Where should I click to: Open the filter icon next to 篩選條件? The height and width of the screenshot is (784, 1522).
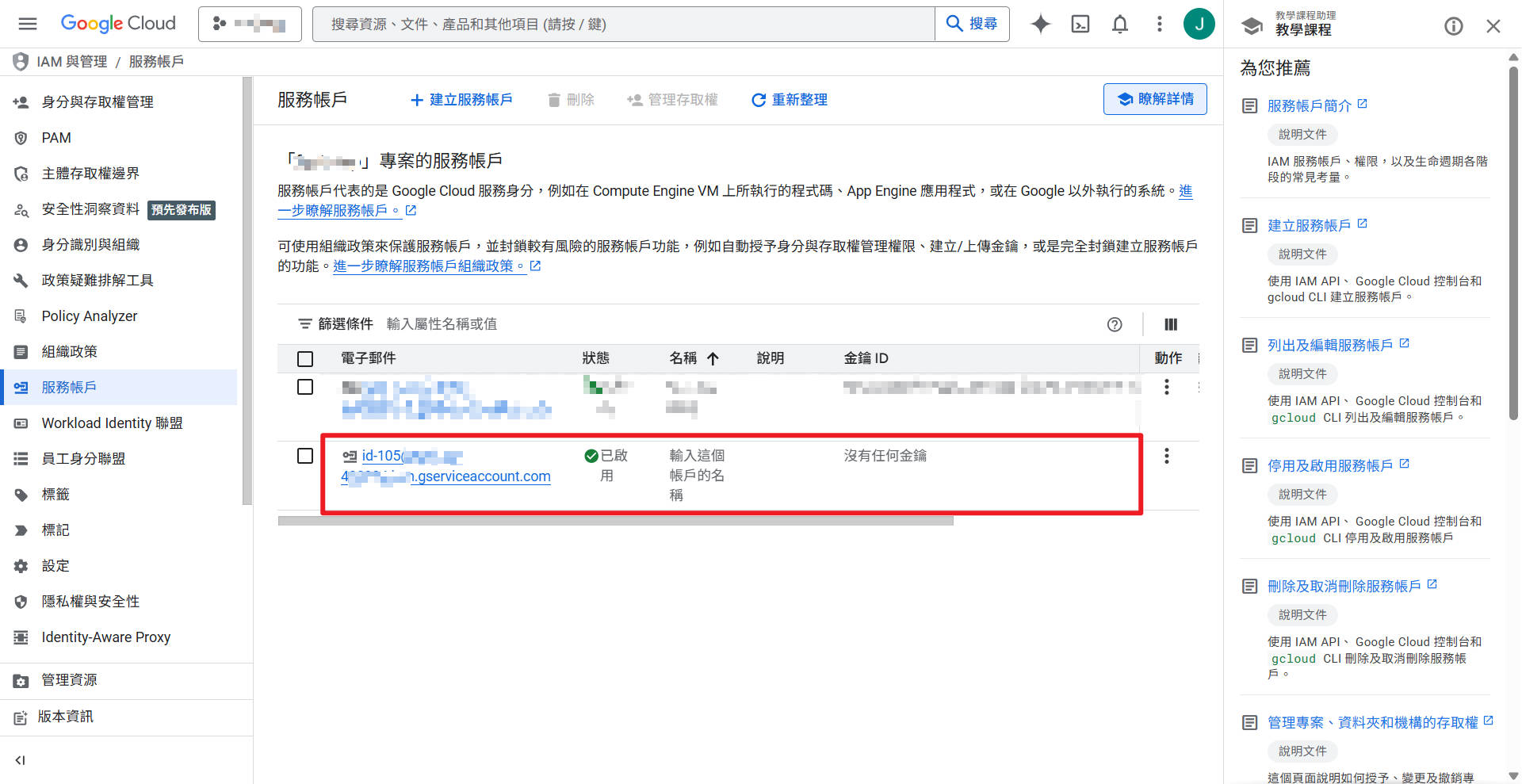point(305,323)
